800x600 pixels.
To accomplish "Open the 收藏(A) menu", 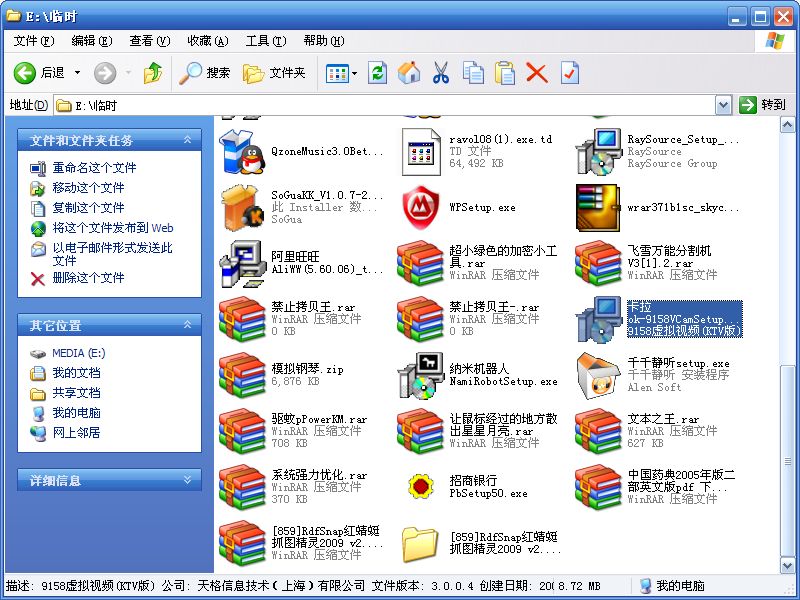I will pyautogui.click(x=208, y=41).
